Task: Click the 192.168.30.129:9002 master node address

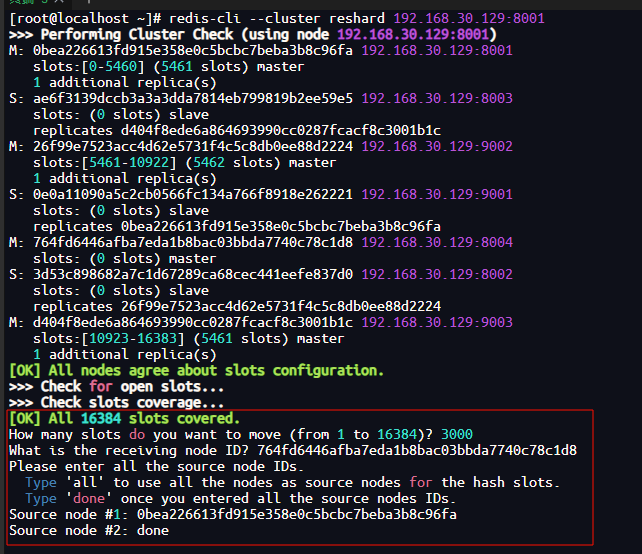Action: (x=436, y=146)
